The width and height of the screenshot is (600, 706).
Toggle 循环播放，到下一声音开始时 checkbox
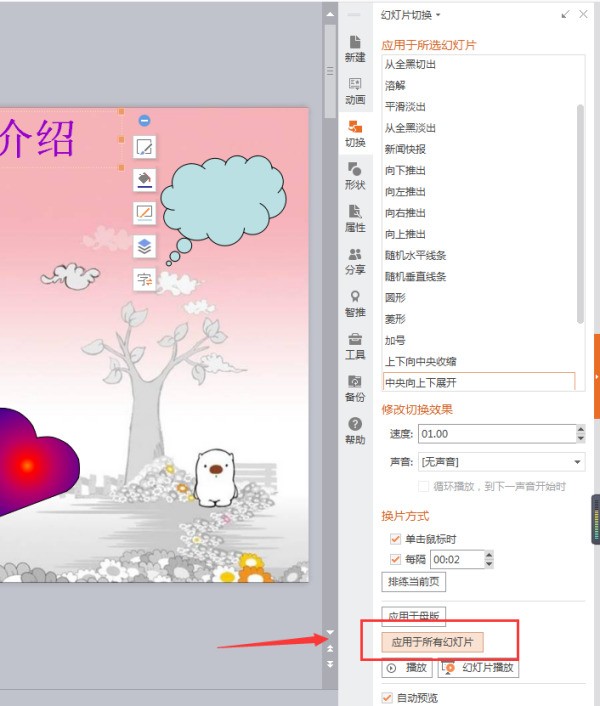423,486
